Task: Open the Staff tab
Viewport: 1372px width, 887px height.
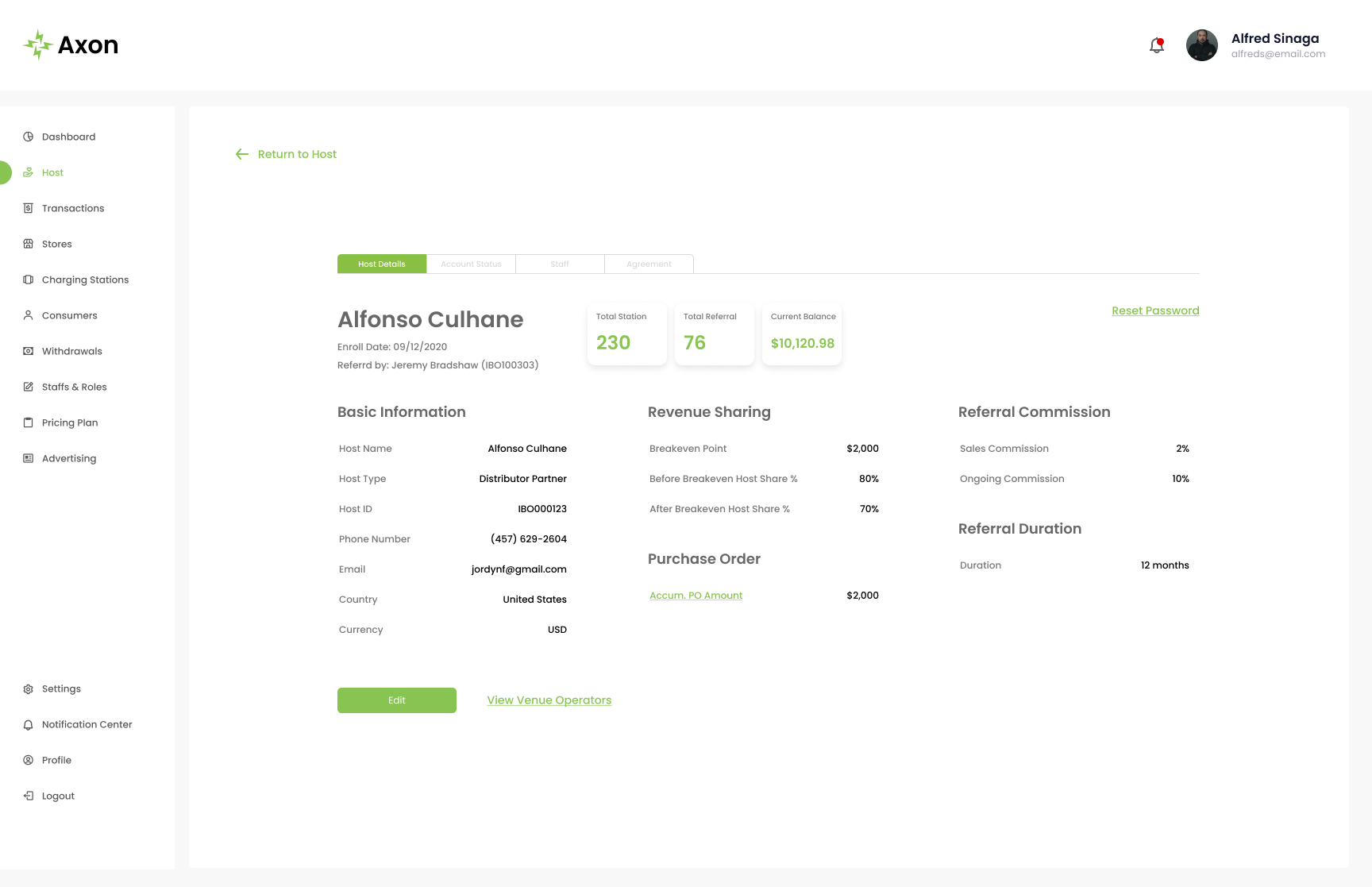Action: (x=560, y=264)
